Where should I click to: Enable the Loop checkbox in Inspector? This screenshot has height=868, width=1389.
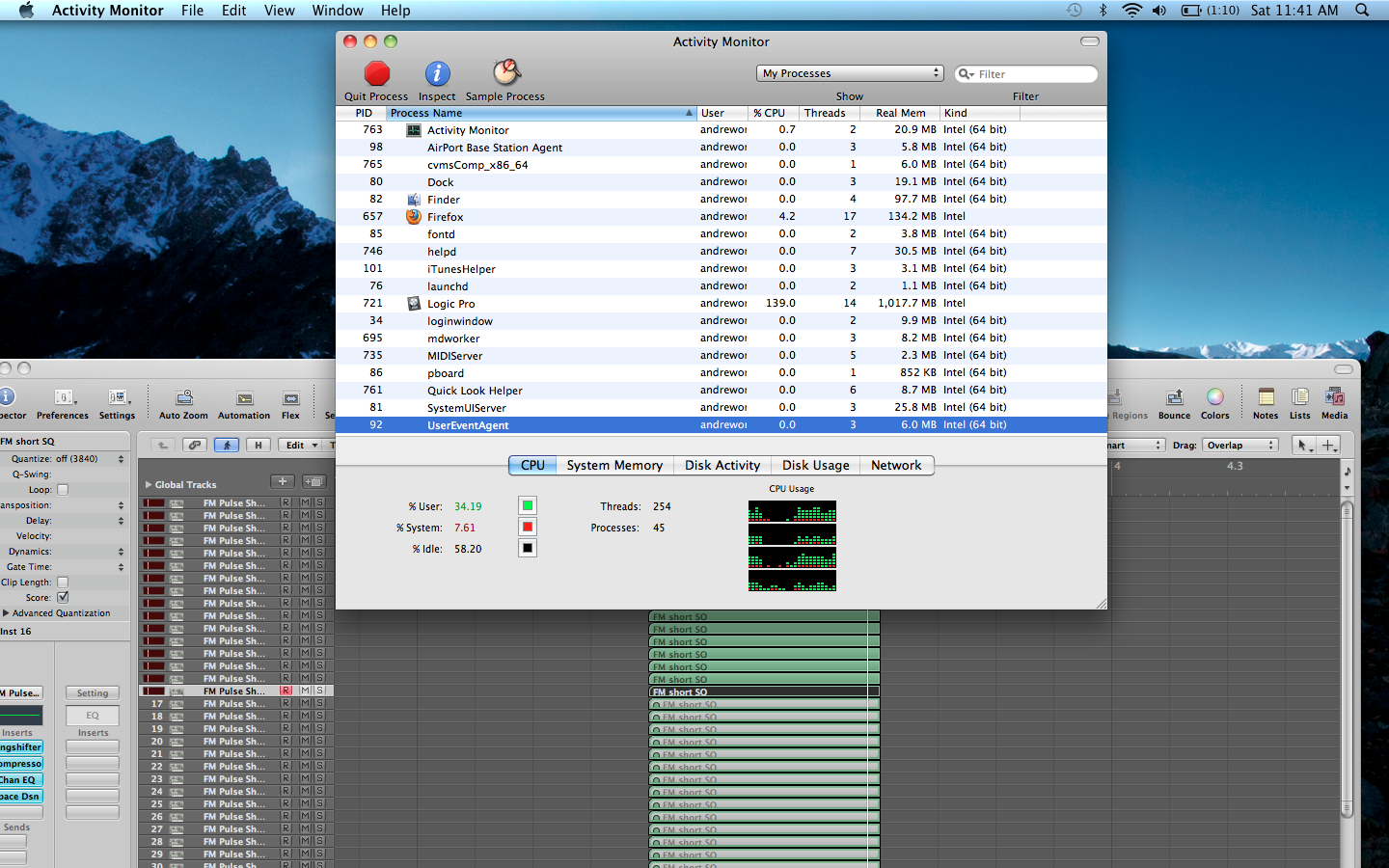63,490
